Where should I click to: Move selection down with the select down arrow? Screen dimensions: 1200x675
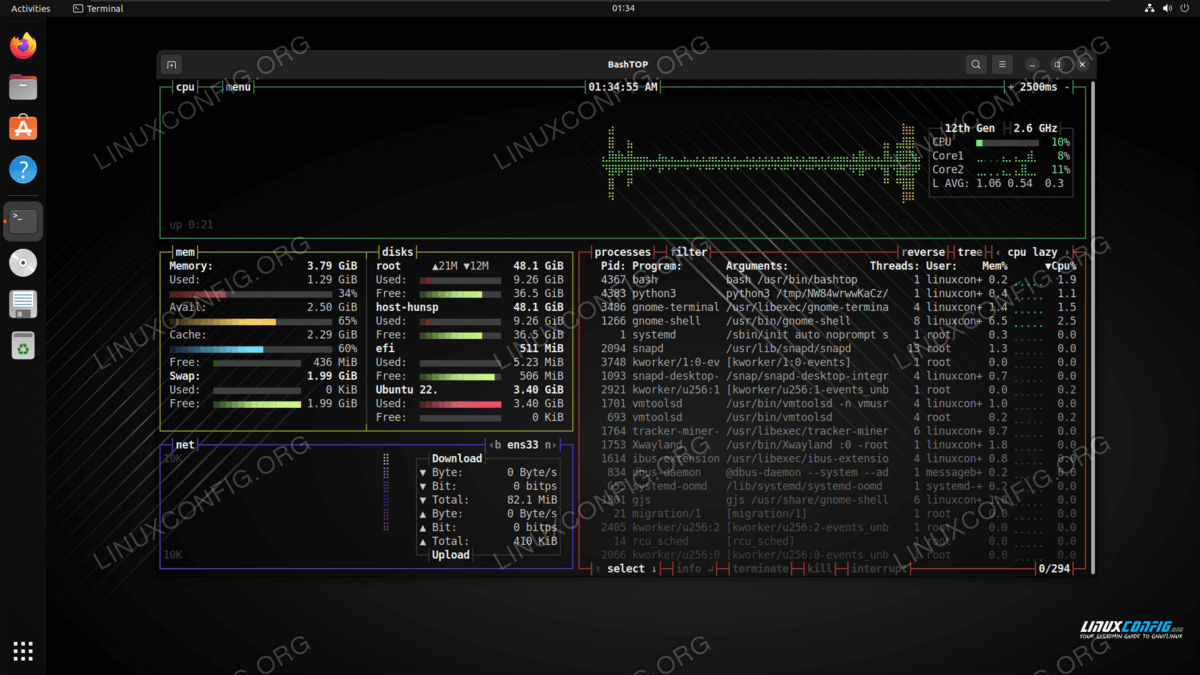pyautogui.click(x=655, y=569)
